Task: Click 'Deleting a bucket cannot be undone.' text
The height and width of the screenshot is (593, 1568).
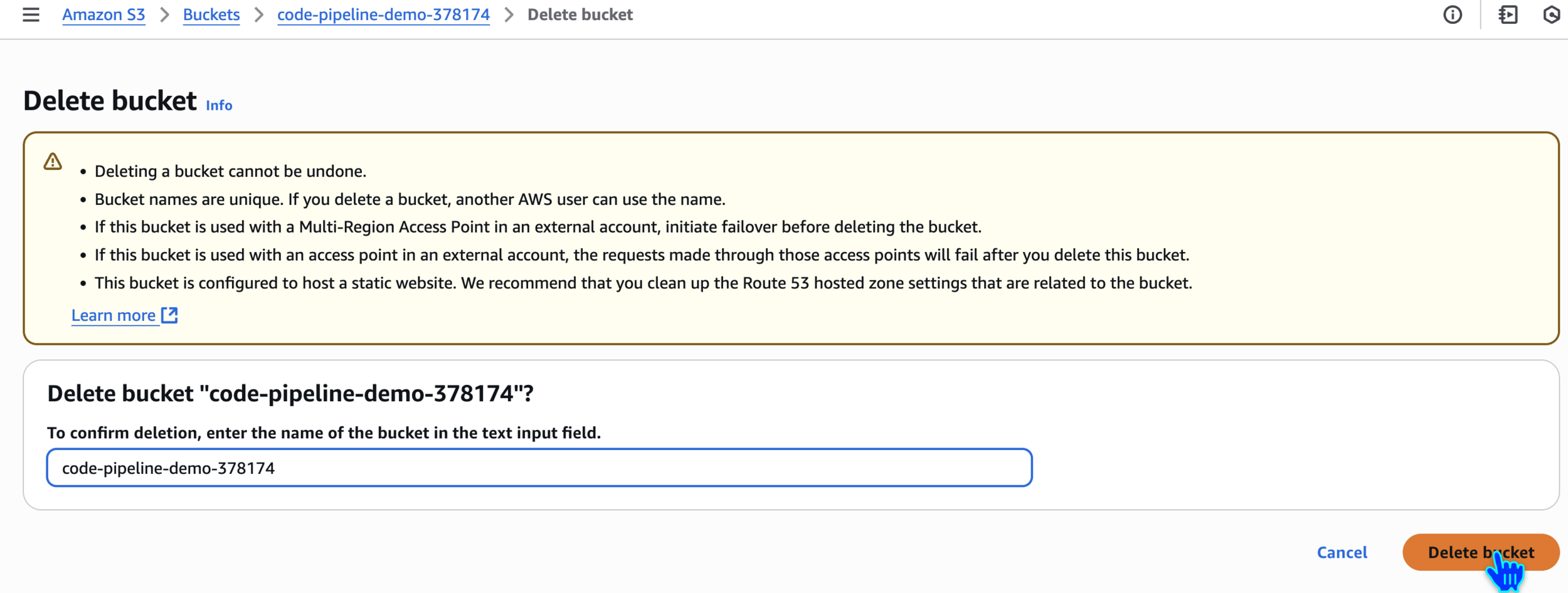Action: click(x=230, y=171)
